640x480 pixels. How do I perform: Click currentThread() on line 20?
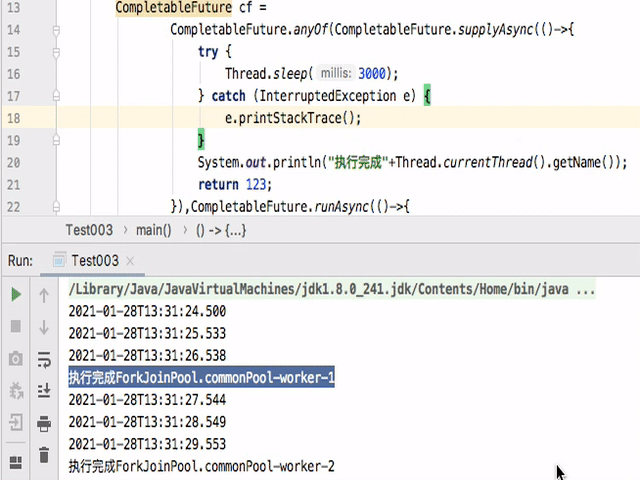coord(494,162)
